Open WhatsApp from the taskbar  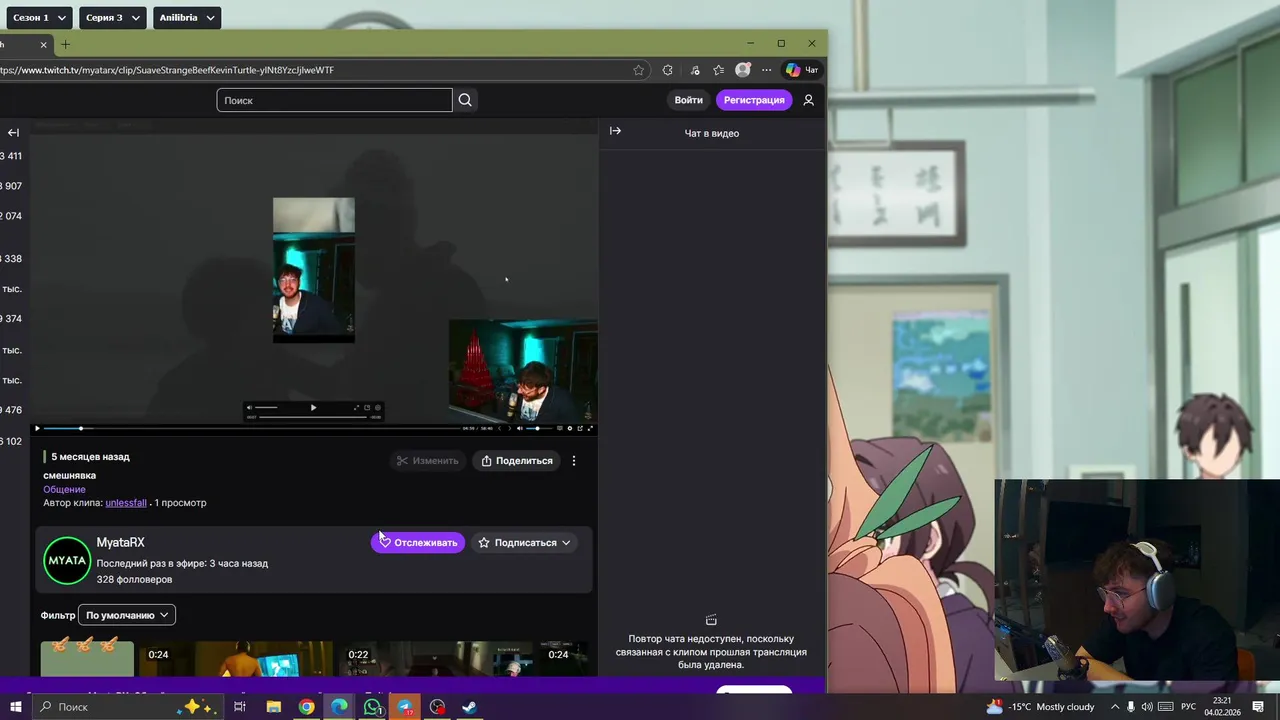[372, 707]
